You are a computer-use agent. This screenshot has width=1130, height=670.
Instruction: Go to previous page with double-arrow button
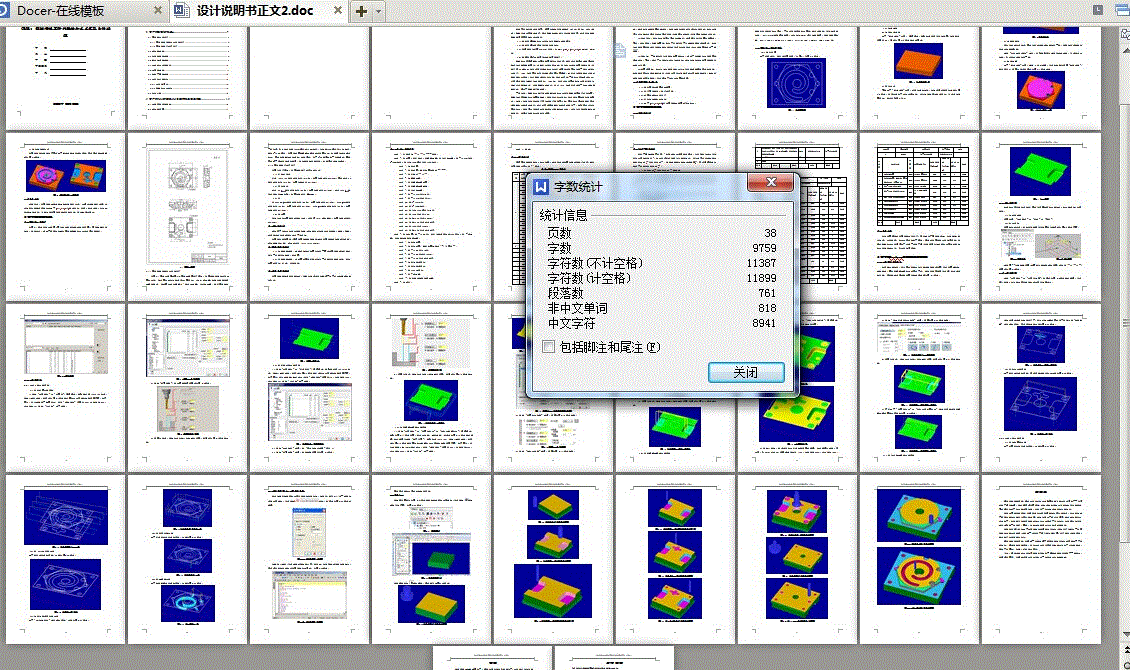pyautogui.click(x=1126, y=649)
